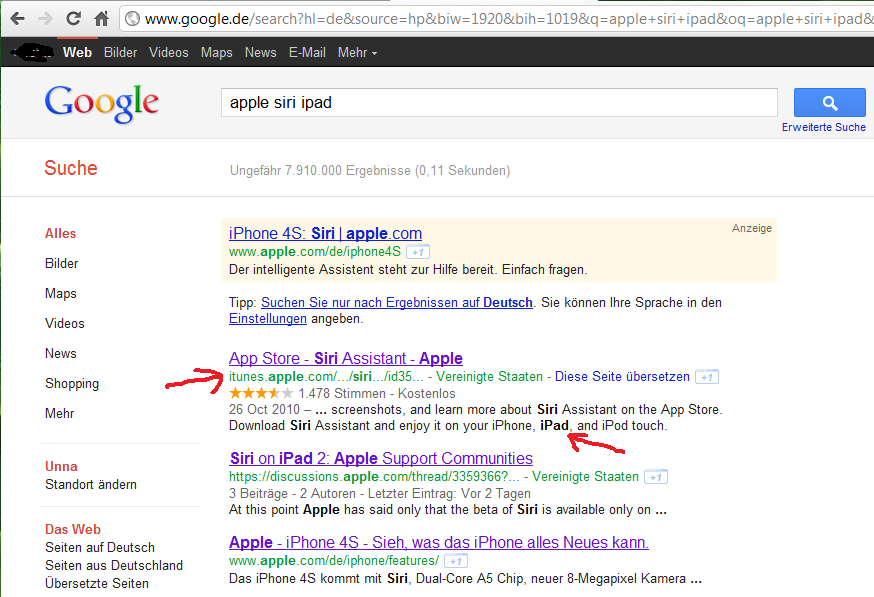Click the globe site info icon
The image size is (874, 597).
point(132,18)
